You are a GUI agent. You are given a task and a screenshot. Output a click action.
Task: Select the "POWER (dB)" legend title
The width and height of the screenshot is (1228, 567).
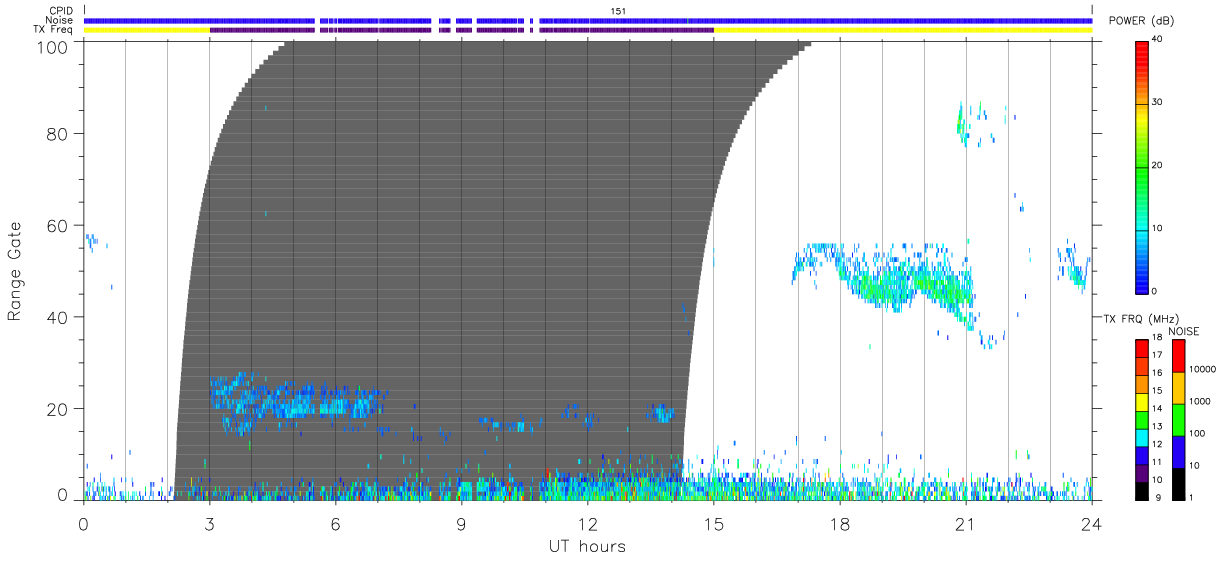[1142, 20]
